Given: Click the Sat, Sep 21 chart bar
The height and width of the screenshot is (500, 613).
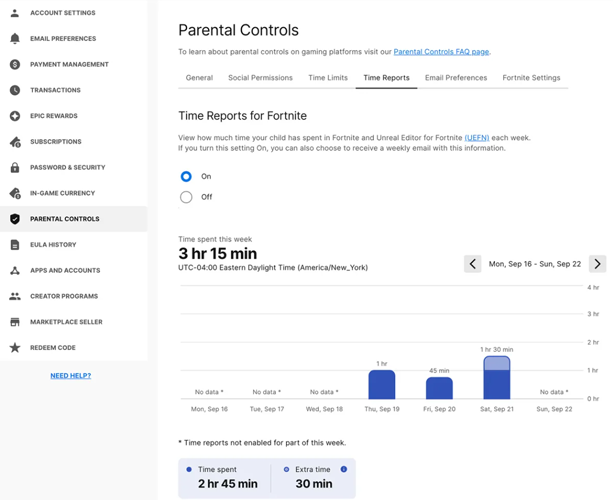Looking at the screenshot, I should click(497, 378).
